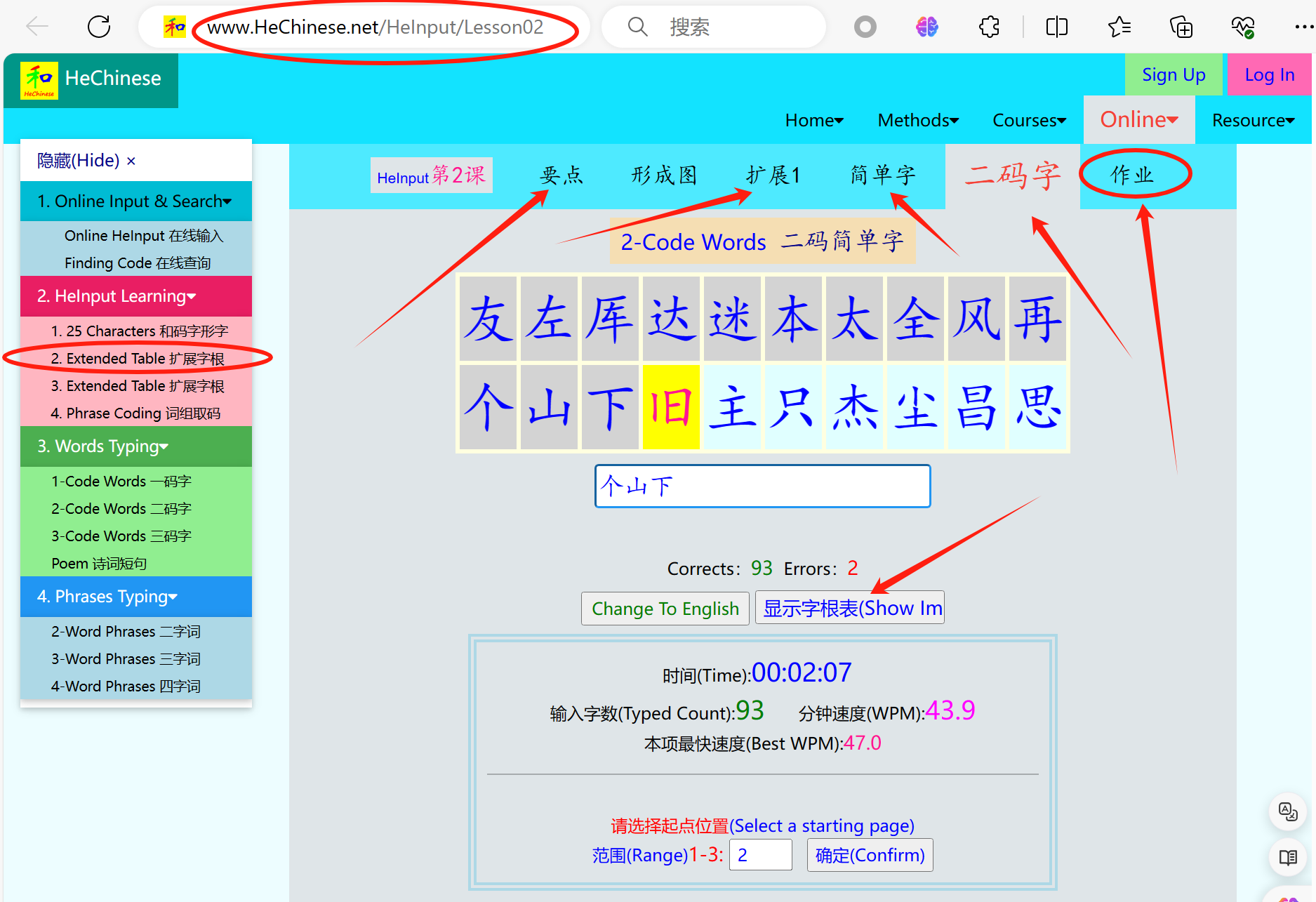This screenshot has width=1316, height=902.
Task: Expand Resource dropdown menu
Action: coord(1254,121)
